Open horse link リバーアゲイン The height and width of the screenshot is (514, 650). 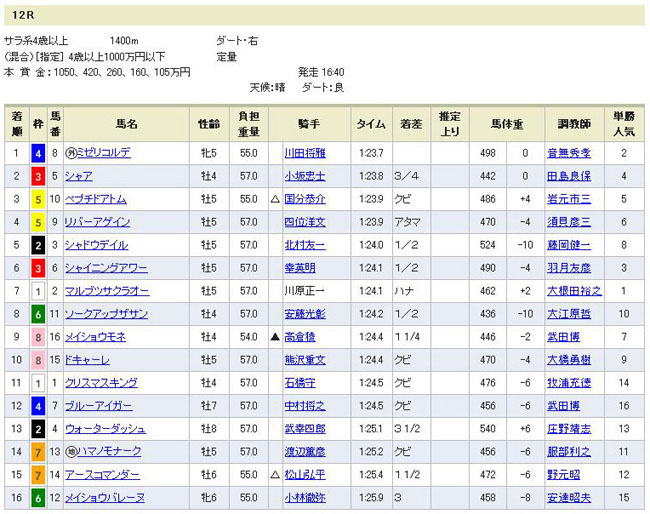[98, 222]
